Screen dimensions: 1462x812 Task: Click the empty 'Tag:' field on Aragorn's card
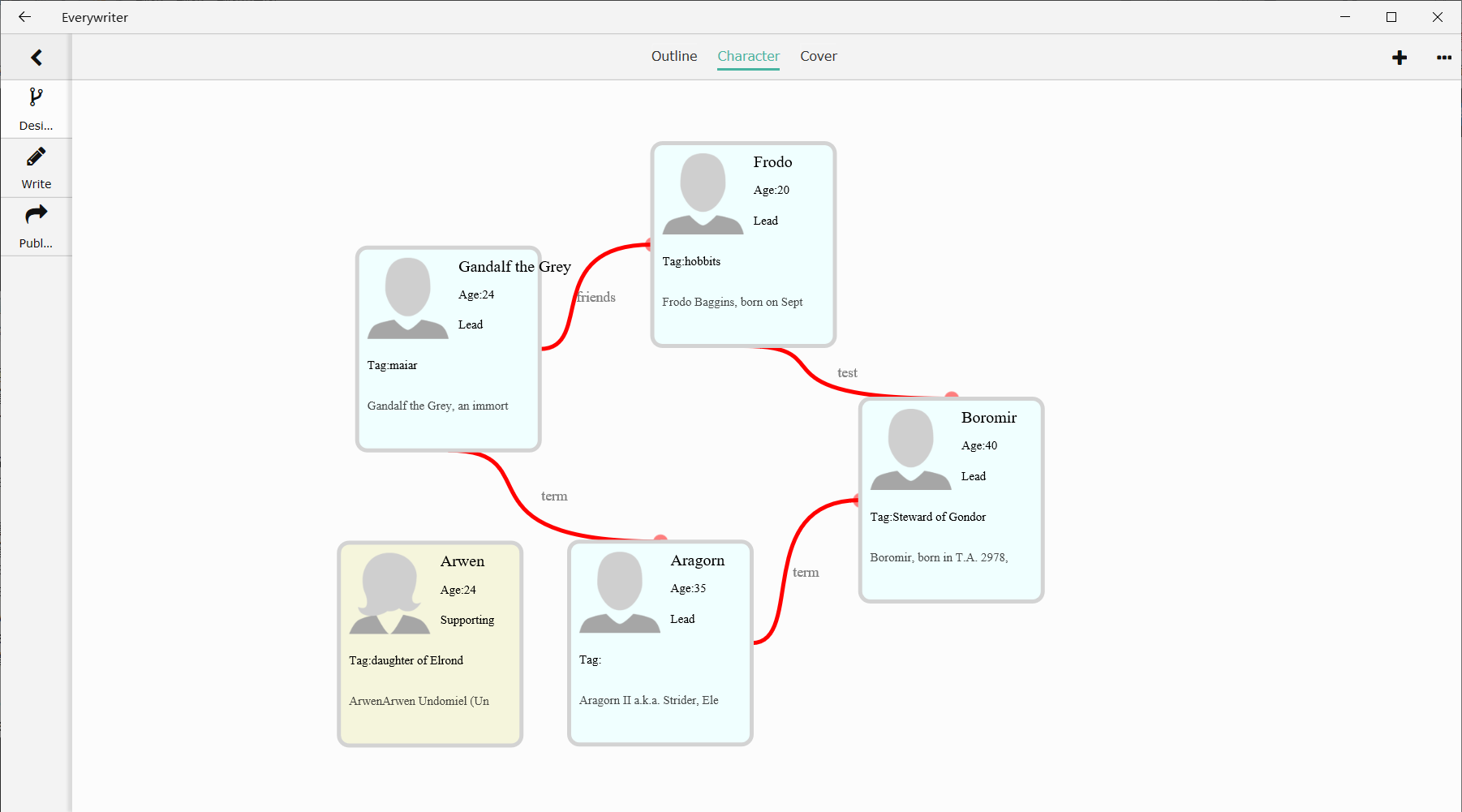(591, 659)
